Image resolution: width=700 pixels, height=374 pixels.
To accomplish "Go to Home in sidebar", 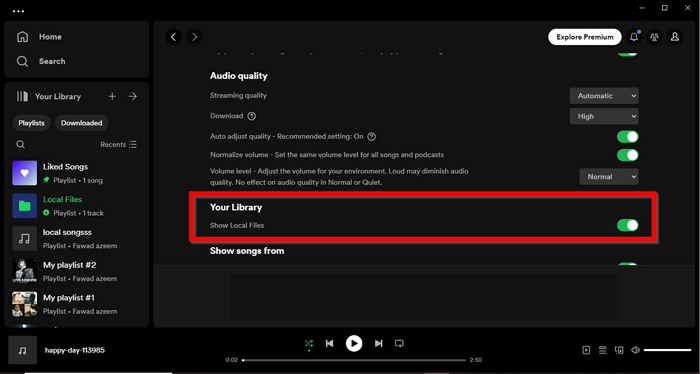I will tap(39, 37).
